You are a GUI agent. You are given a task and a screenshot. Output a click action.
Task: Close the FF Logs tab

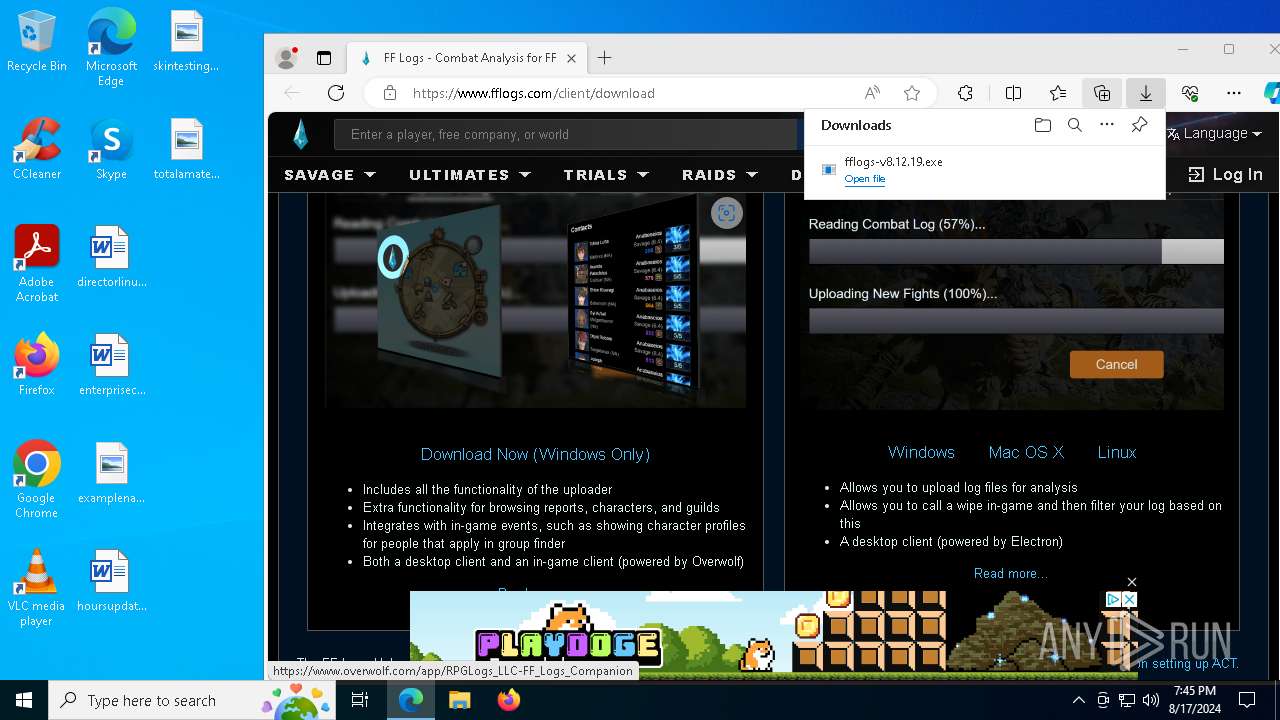(571, 58)
